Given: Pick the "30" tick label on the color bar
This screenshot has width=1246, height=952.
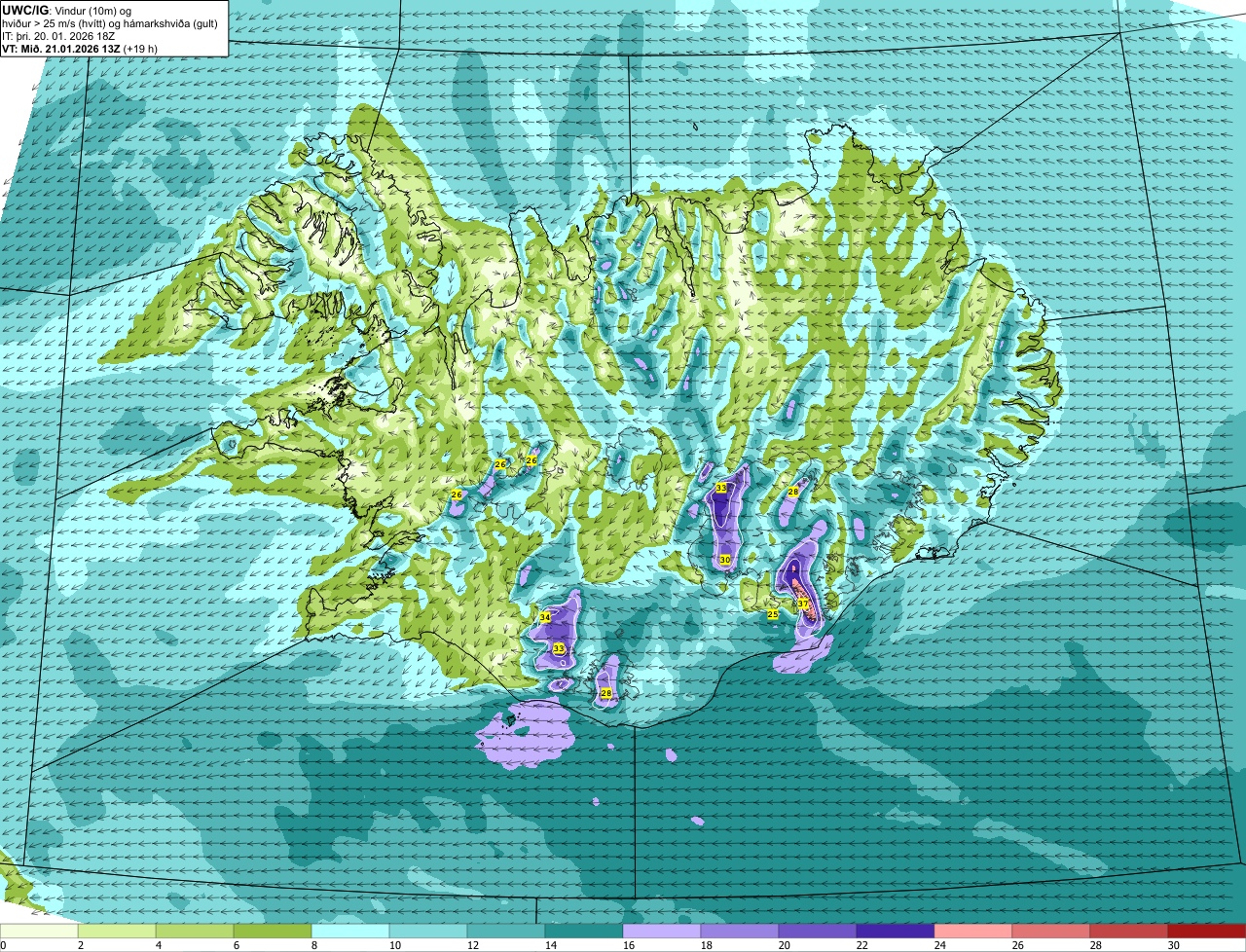Looking at the screenshot, I should (x=1174, y=945).
